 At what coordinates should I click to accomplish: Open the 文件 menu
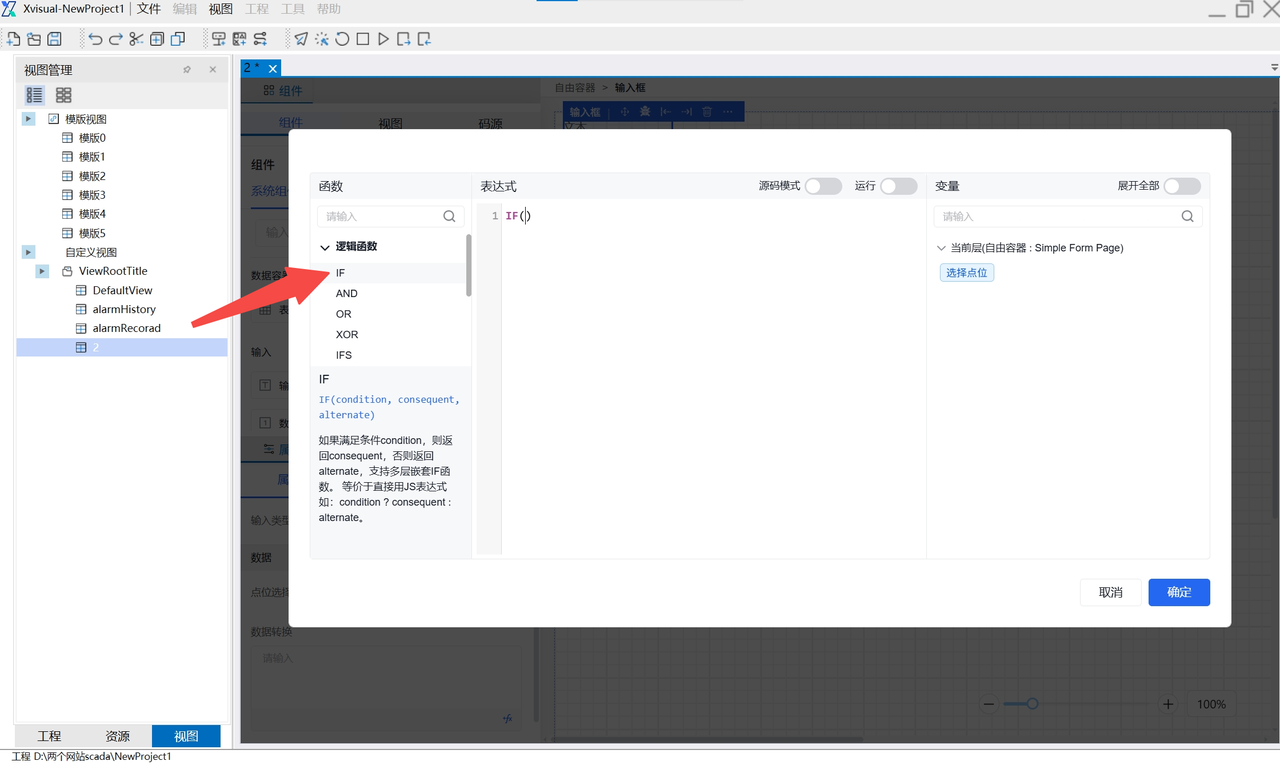pyautogui.click(x=149, y=9)
